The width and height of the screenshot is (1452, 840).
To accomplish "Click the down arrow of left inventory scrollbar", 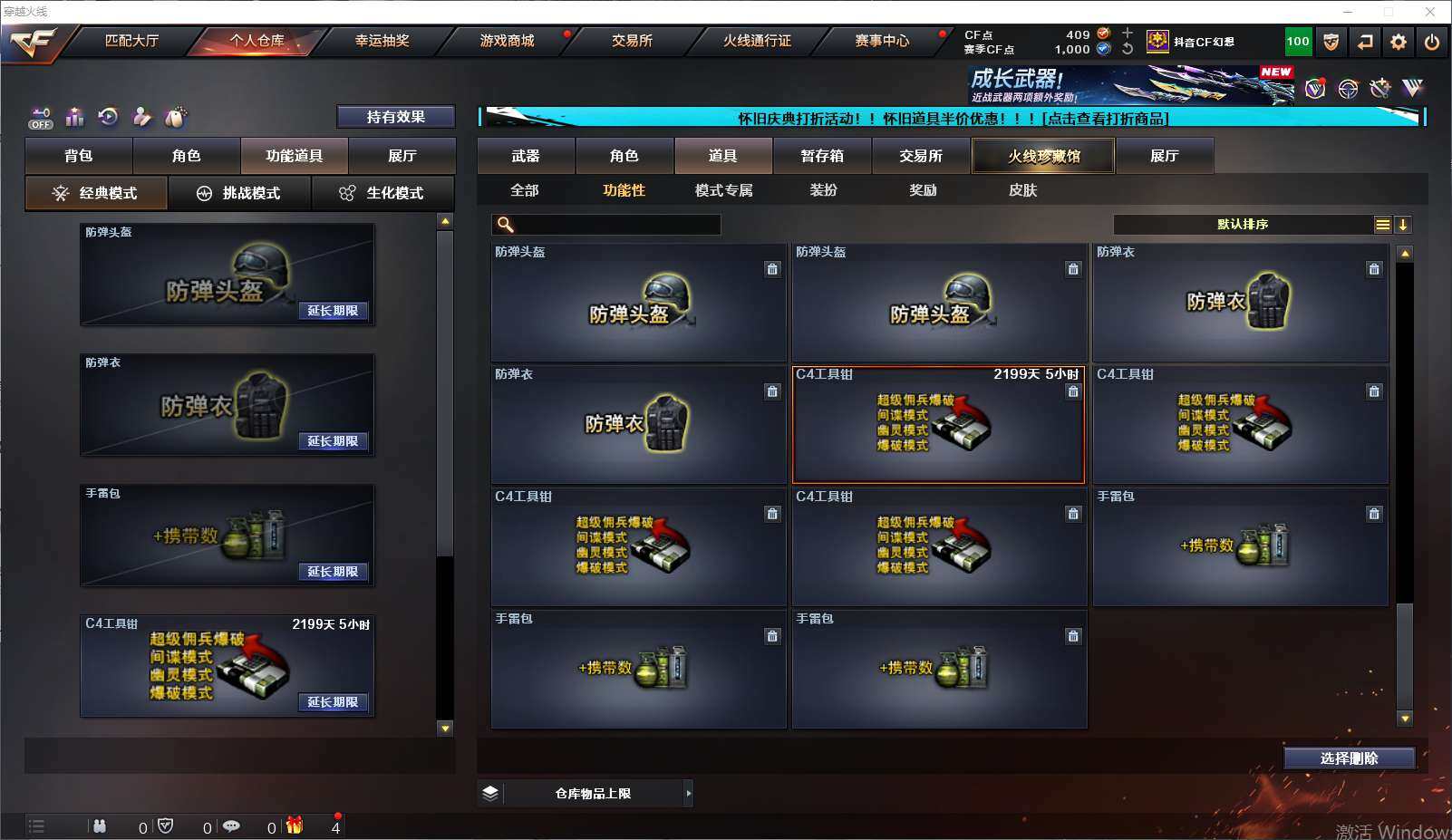I will 445,728.
